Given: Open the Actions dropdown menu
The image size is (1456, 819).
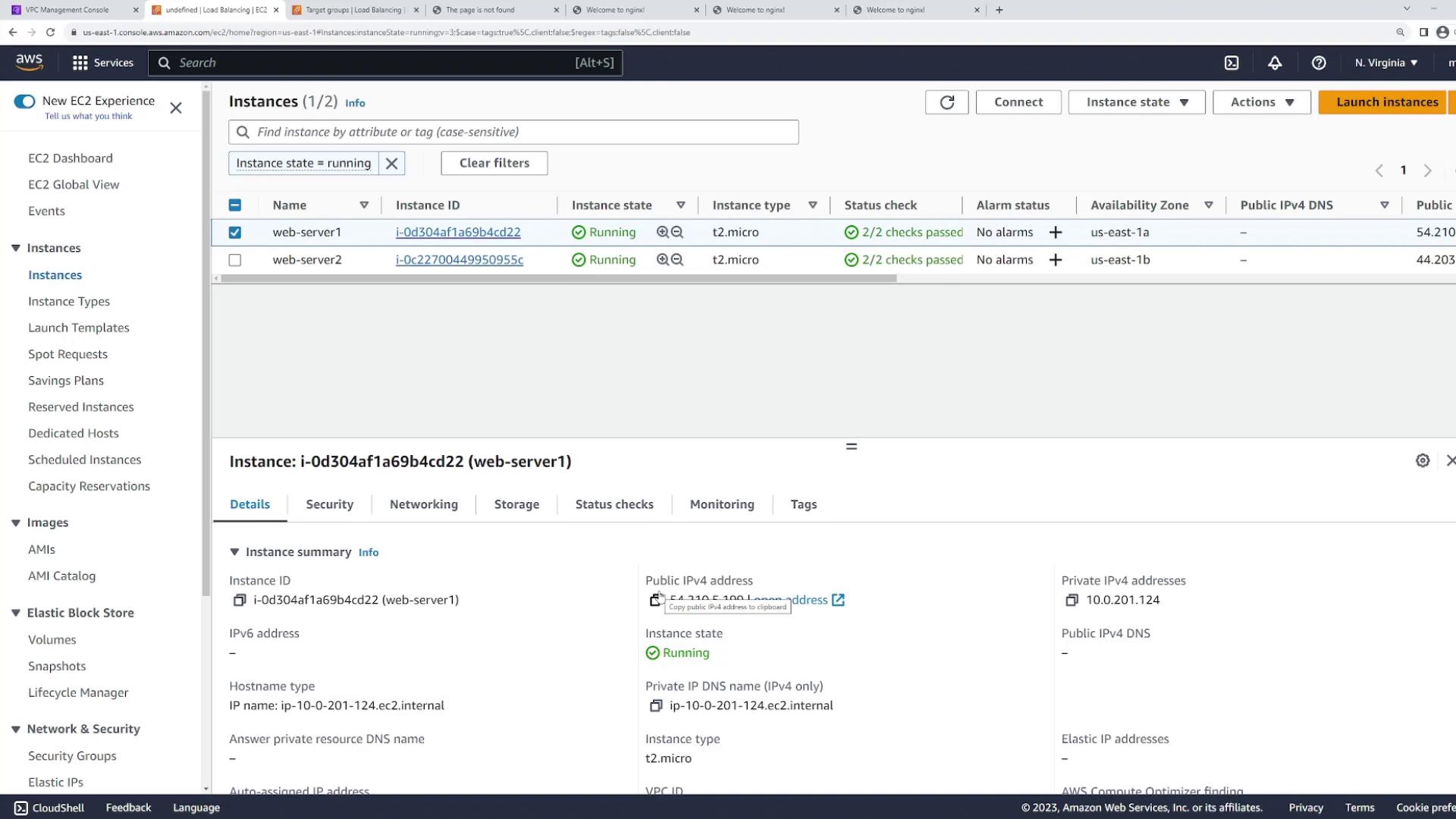Looking at the screenshot, I should pos(1261,102).
